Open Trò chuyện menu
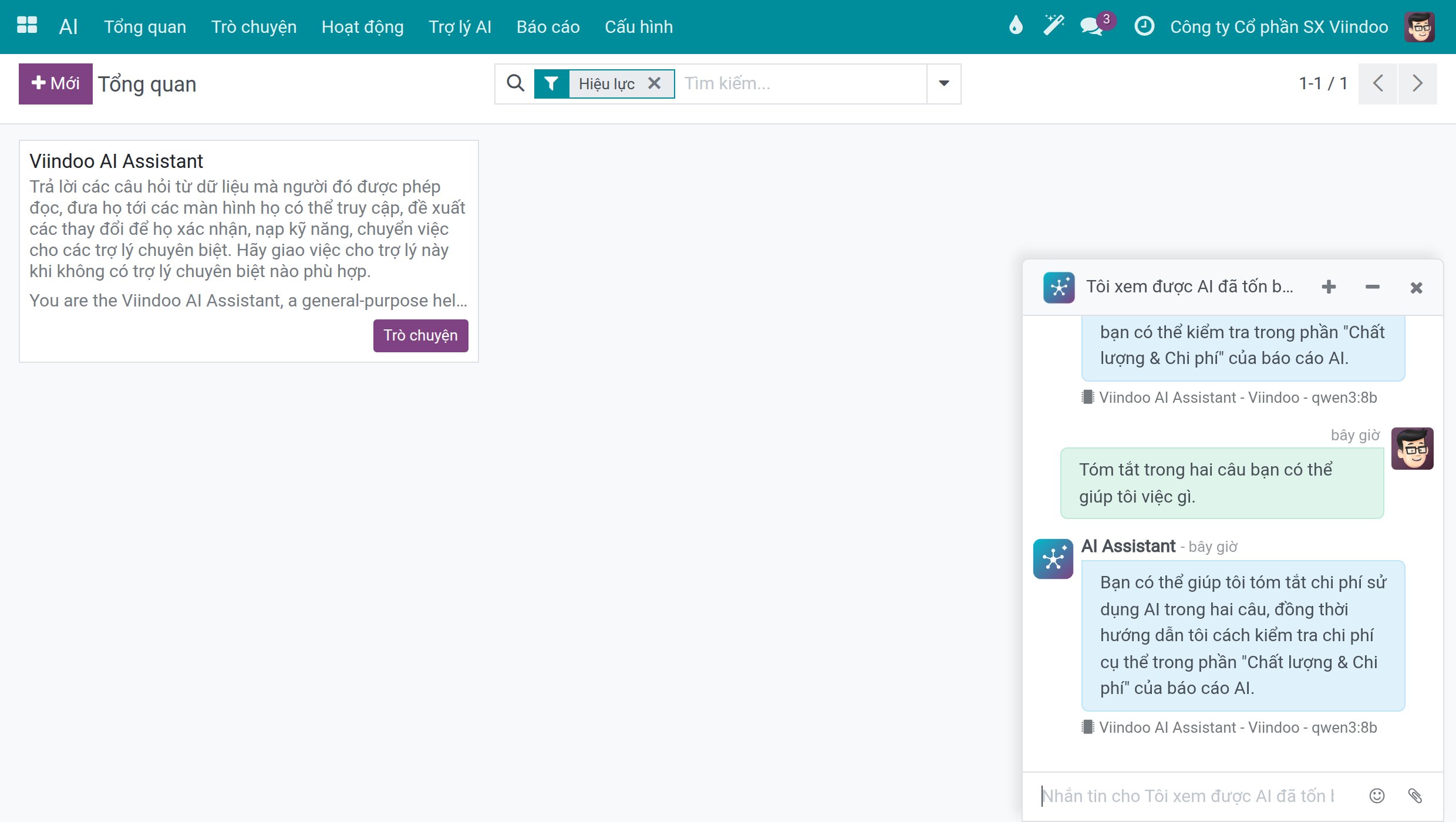This screenshot has width=1456, height=822. click(x=254, y=26)
